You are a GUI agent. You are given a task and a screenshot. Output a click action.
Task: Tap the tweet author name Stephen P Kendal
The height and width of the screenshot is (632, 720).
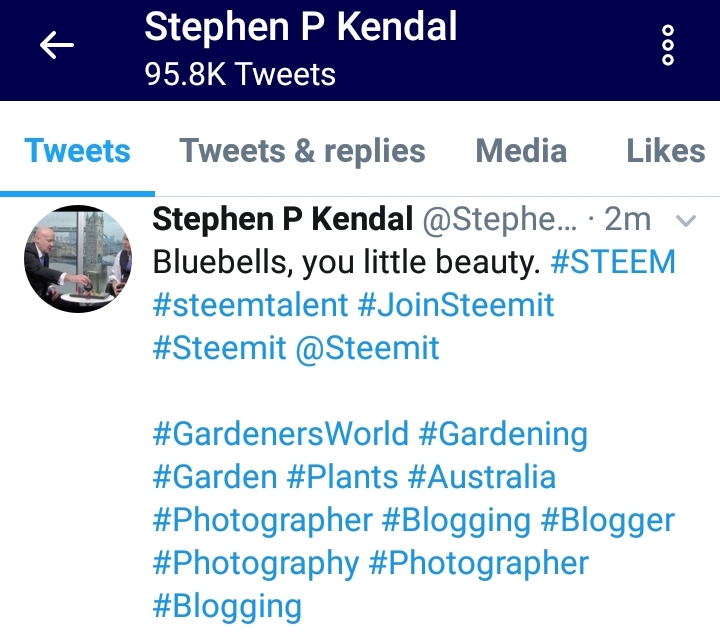coord(282,219)
